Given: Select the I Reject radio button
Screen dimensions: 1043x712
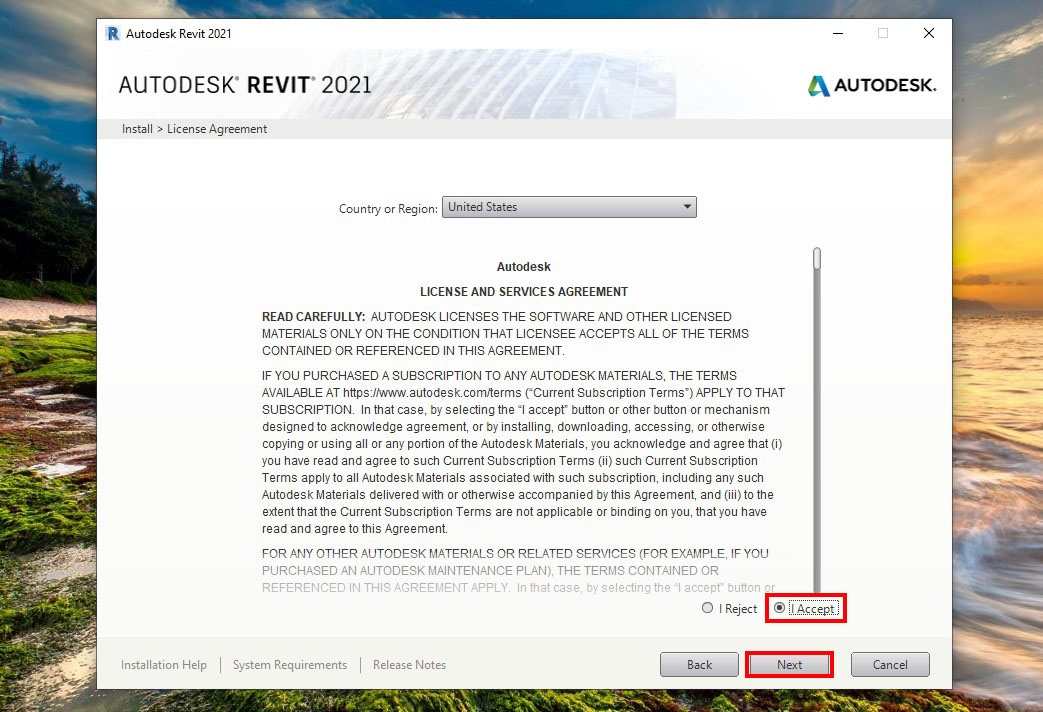Looking at the screenshot, I should tap(708, 608).
